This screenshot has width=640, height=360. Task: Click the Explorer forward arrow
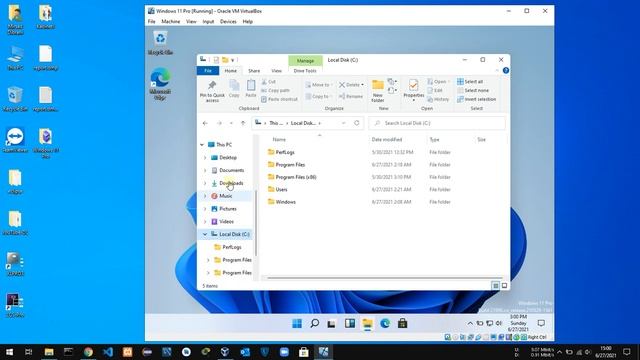(x=219, y=123)
